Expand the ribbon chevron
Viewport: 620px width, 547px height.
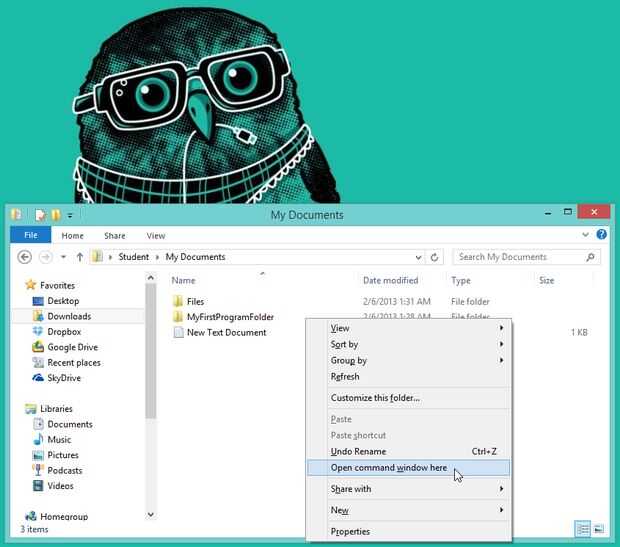585,235
